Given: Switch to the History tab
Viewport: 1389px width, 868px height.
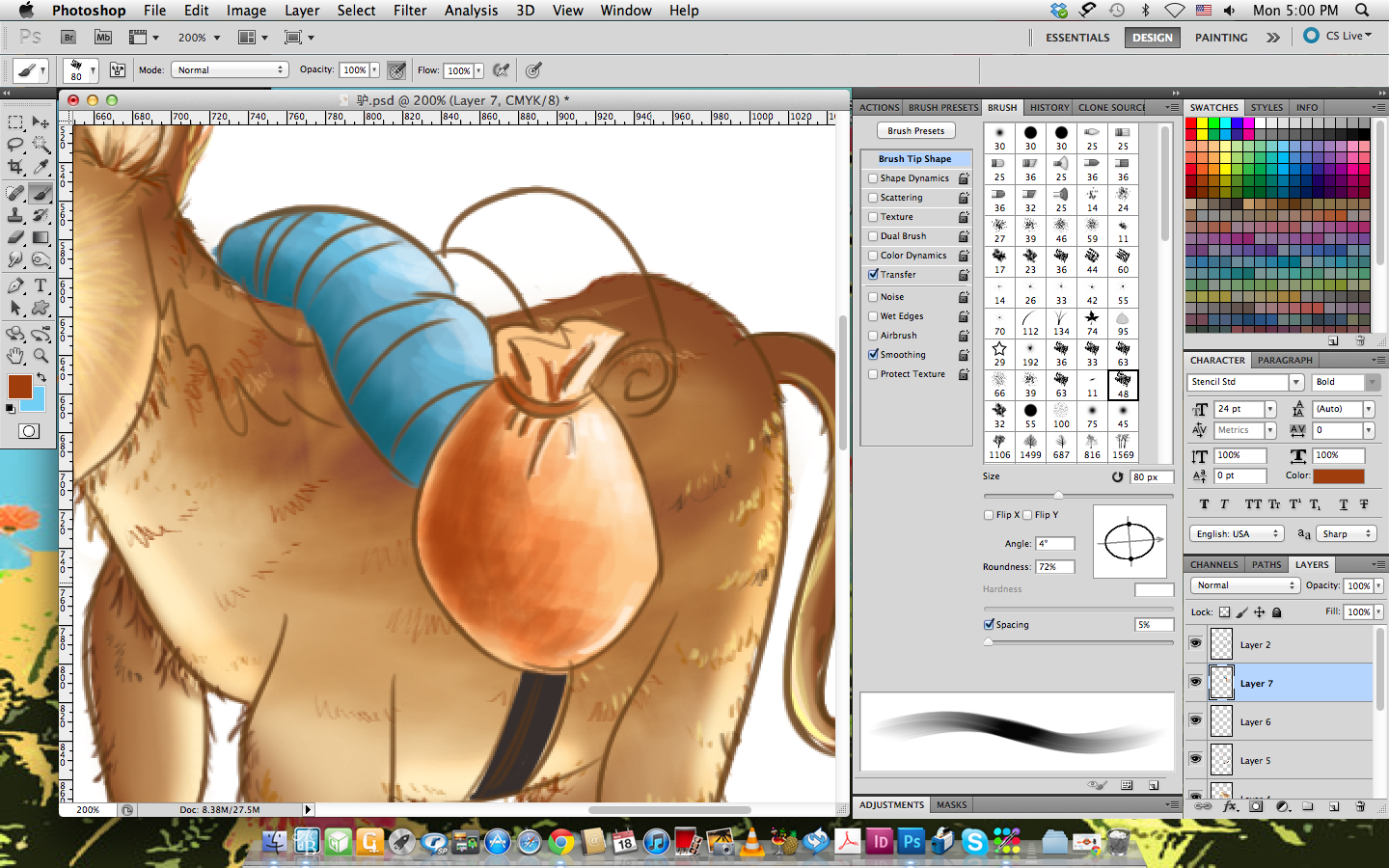Looking at the screenshot, I should (x=1049, y=108).
